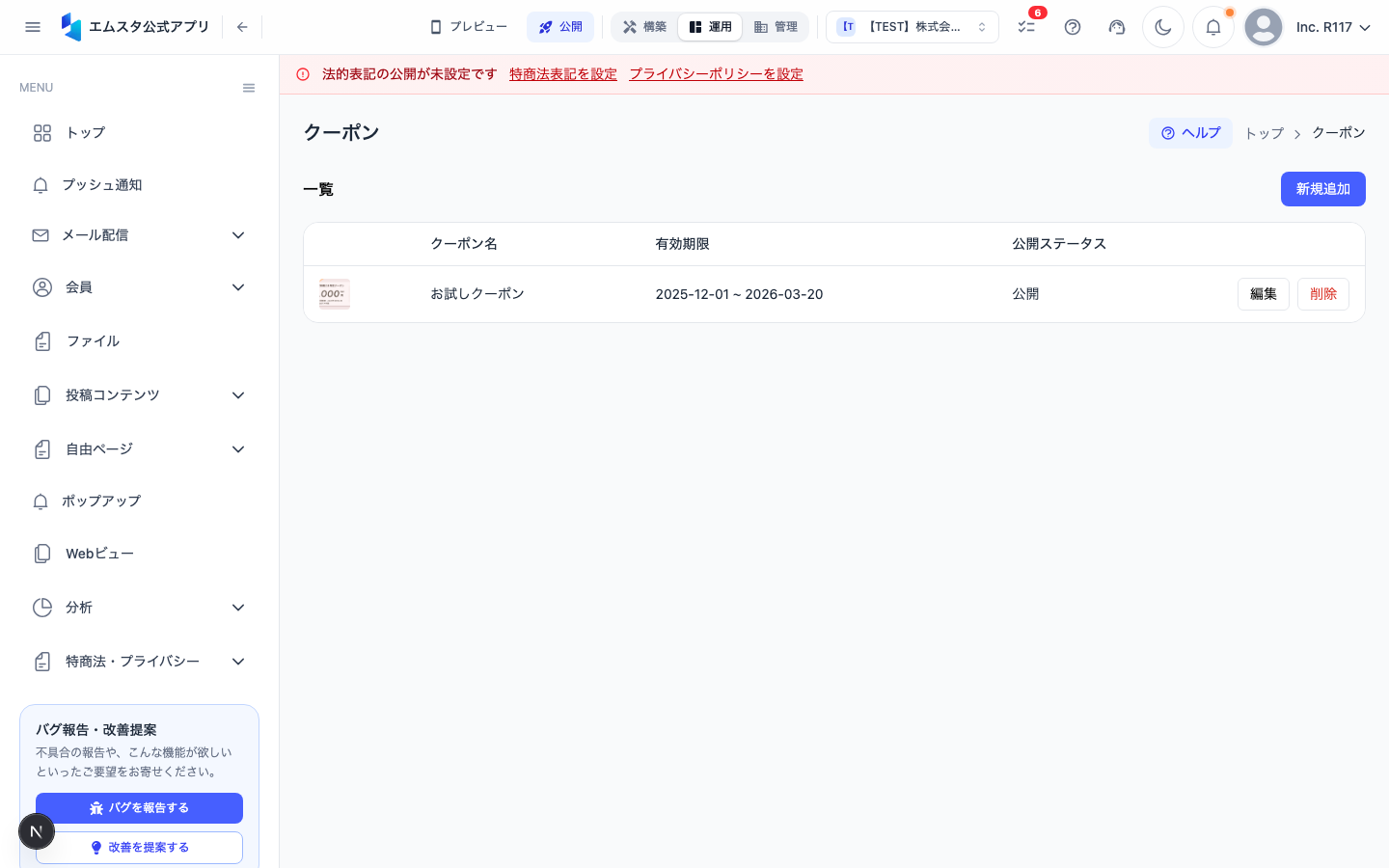Open the Inc. R117 account dropdown

point(1333,27)
